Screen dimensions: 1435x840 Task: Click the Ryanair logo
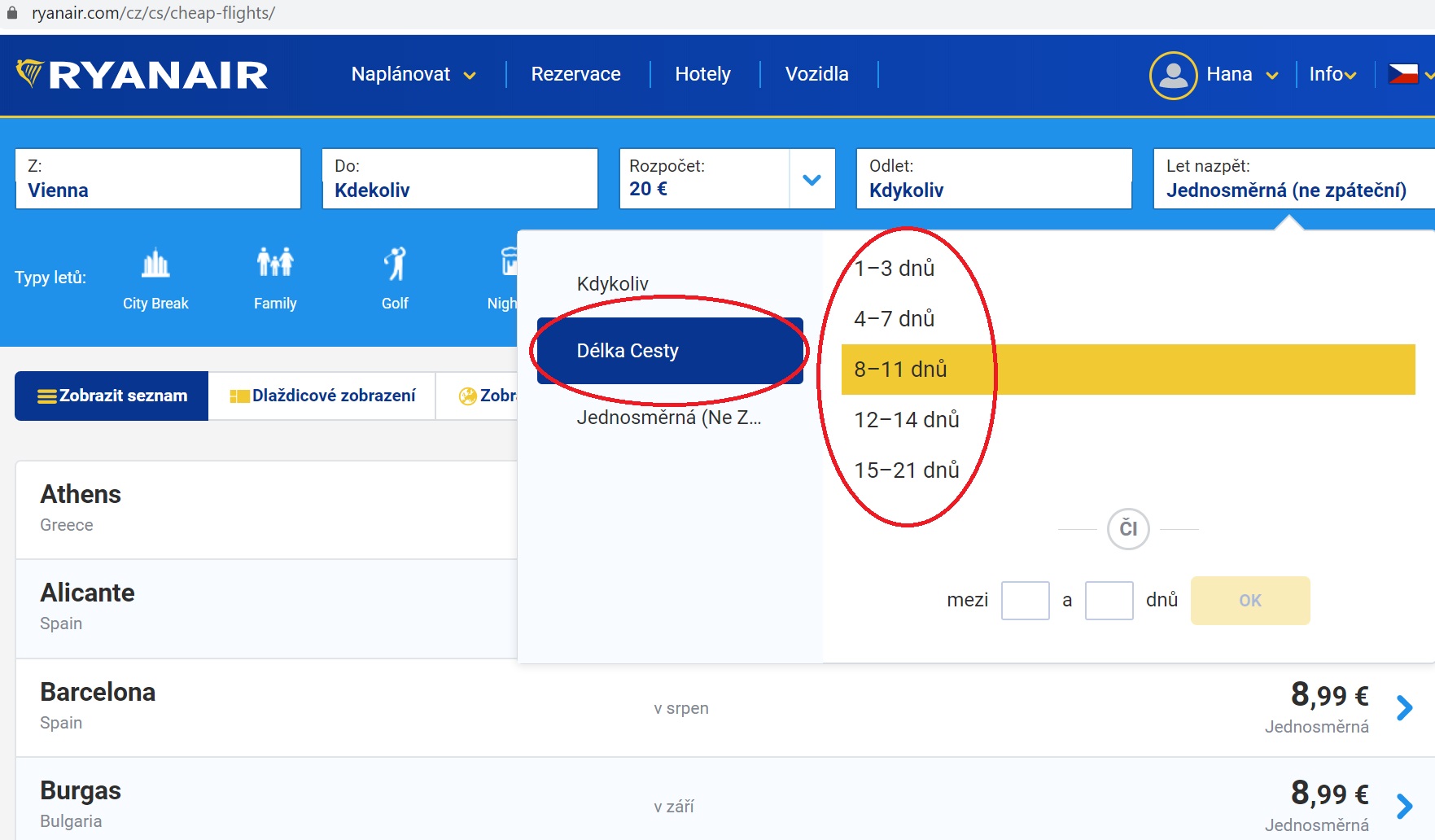coord(143,74)
